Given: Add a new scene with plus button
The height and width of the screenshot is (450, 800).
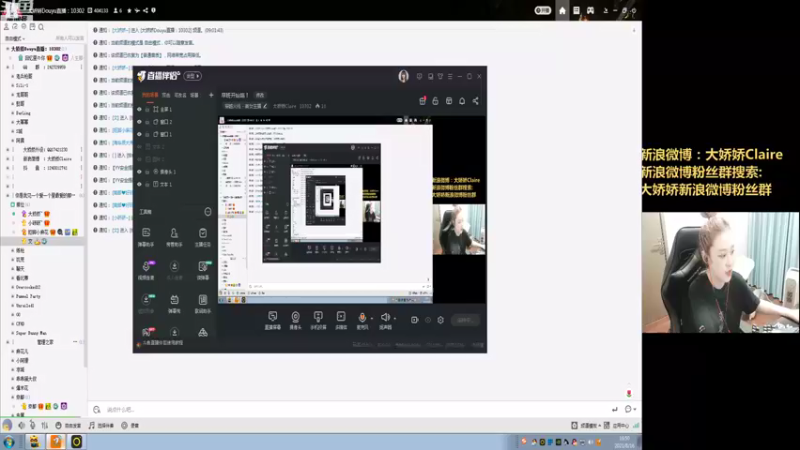Looking at the screenshot, I should pyautogui.click(x=211, y=95).
